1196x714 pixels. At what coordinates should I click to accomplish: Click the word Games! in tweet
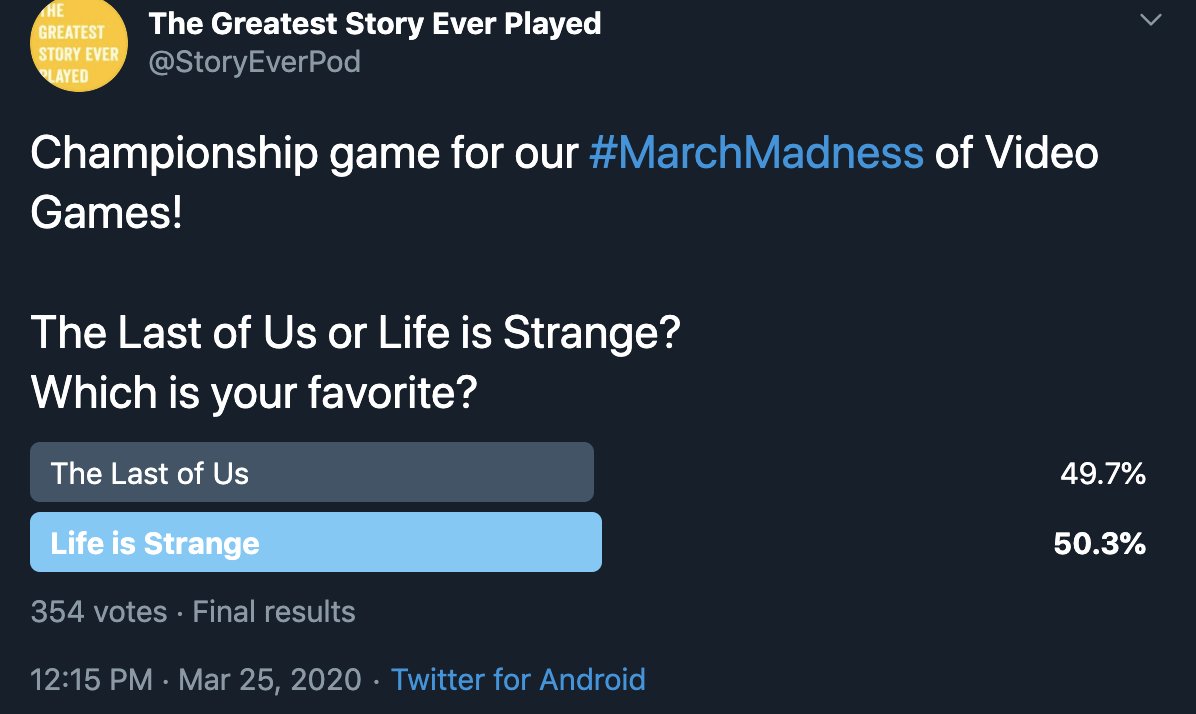tap(107, 213)
